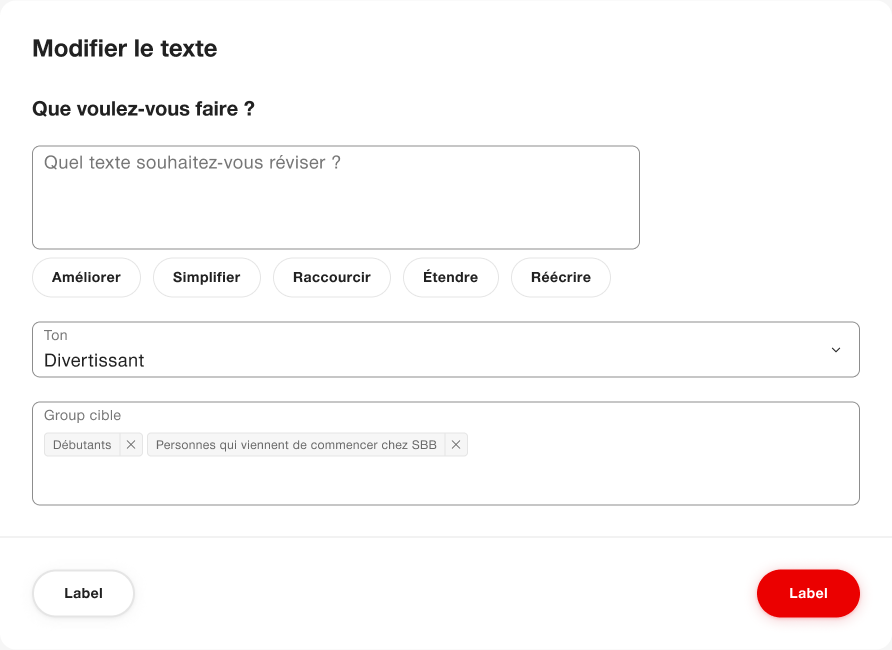Activate the Raccourcir option

click(x=331, y=277)
